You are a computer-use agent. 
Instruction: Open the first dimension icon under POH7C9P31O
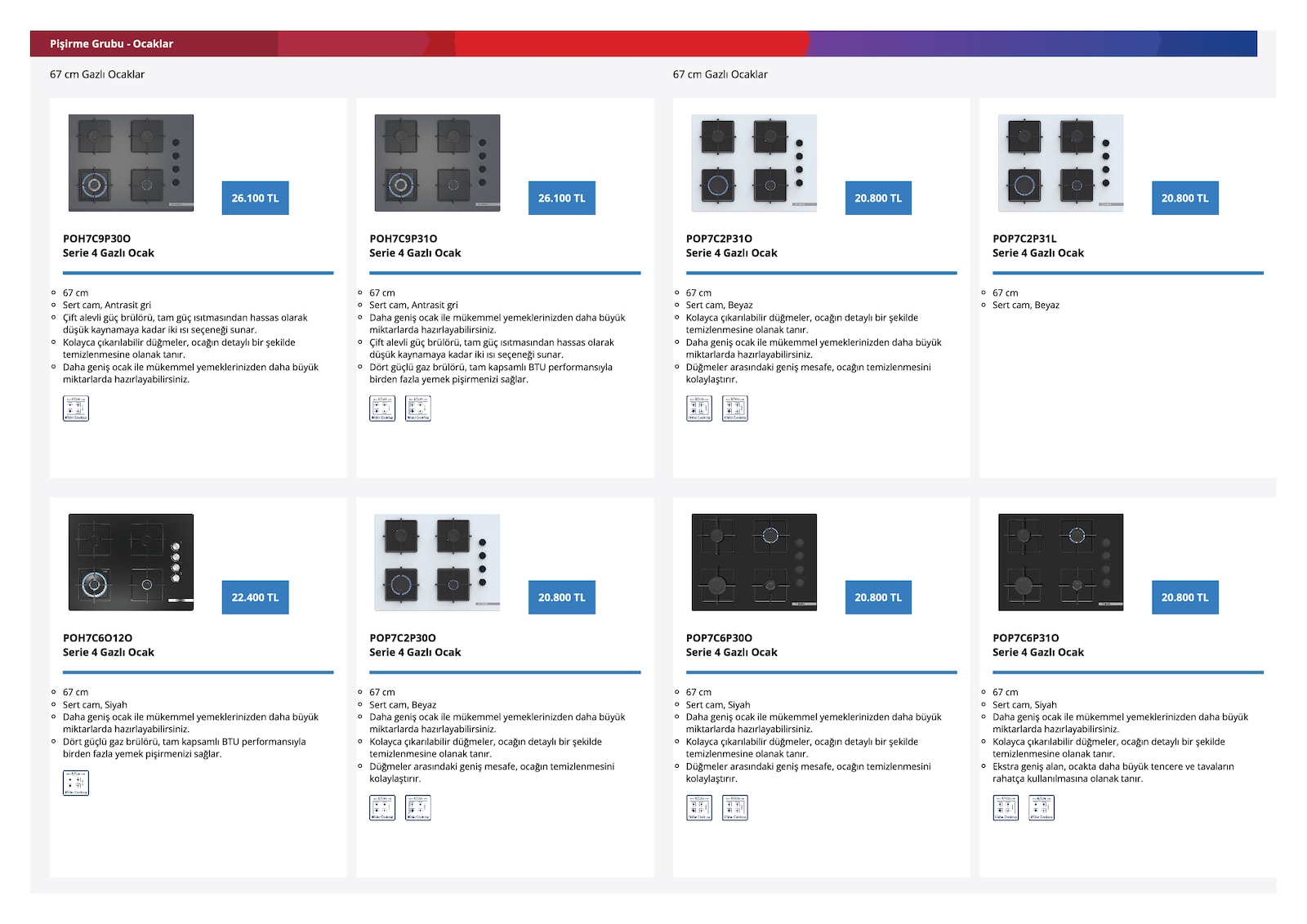coord(382,408)
